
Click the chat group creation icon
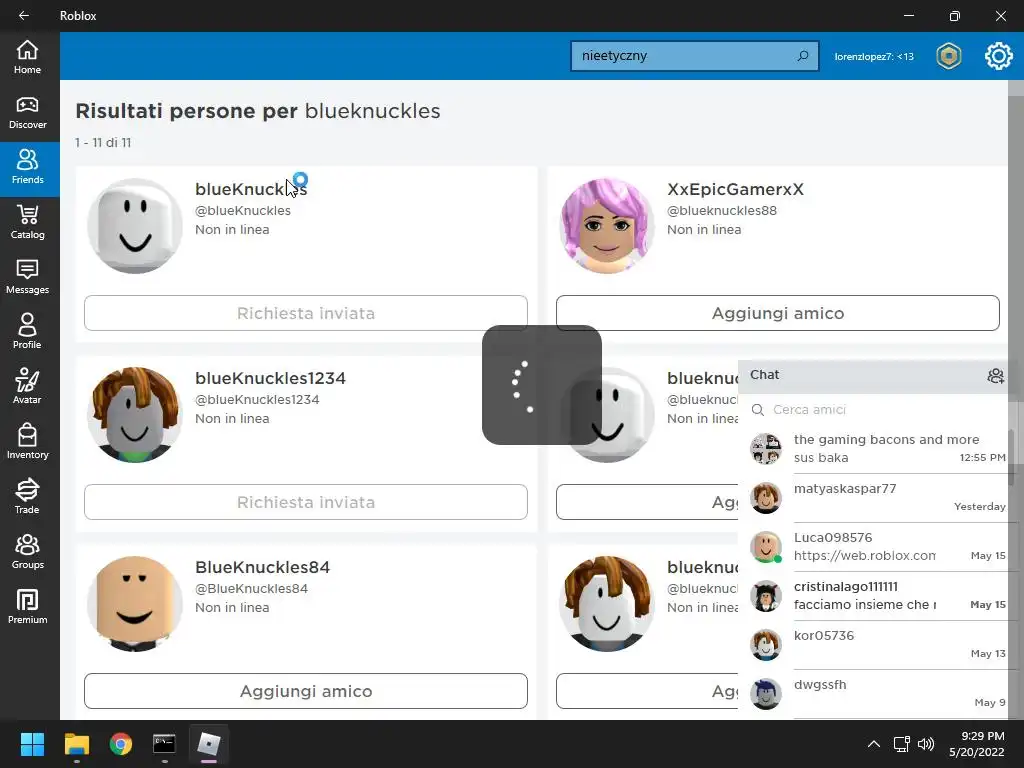pyautogui.click(x=995, y=376)
